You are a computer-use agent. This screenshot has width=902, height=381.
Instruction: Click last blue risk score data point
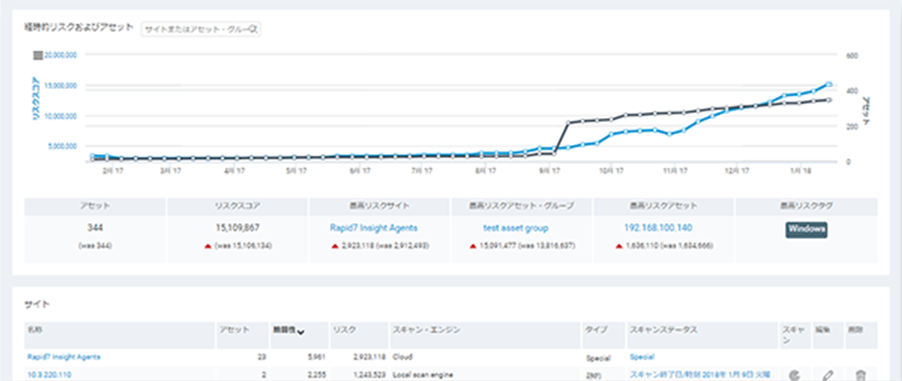coord(828,84)
